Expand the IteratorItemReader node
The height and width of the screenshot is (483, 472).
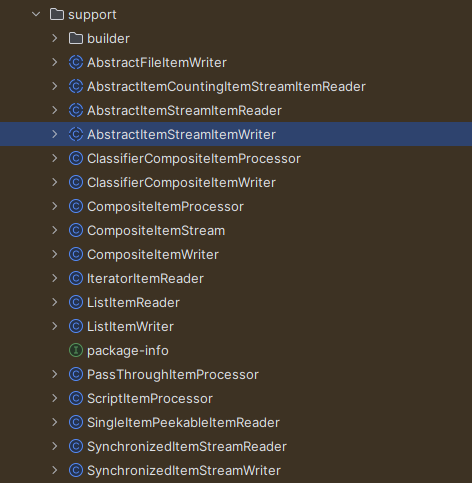[55, 278]
